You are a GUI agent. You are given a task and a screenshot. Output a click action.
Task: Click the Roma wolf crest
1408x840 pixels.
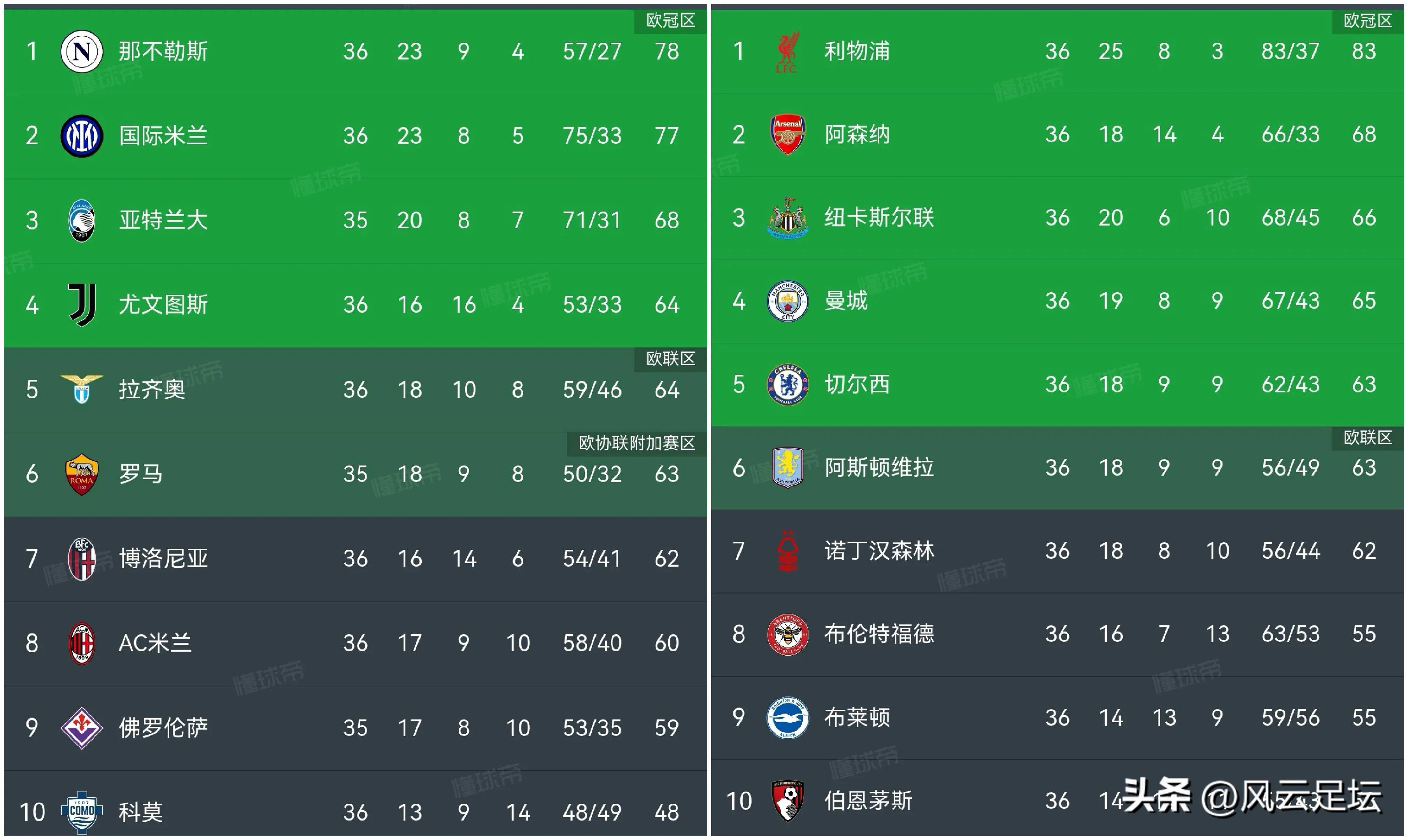pyautogui.click(x=82, y=474)
